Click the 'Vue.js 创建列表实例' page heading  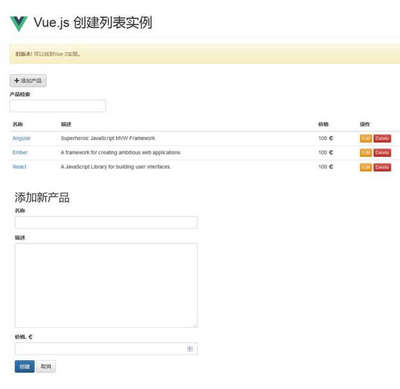pyautogui.click(x=93, y=23)
